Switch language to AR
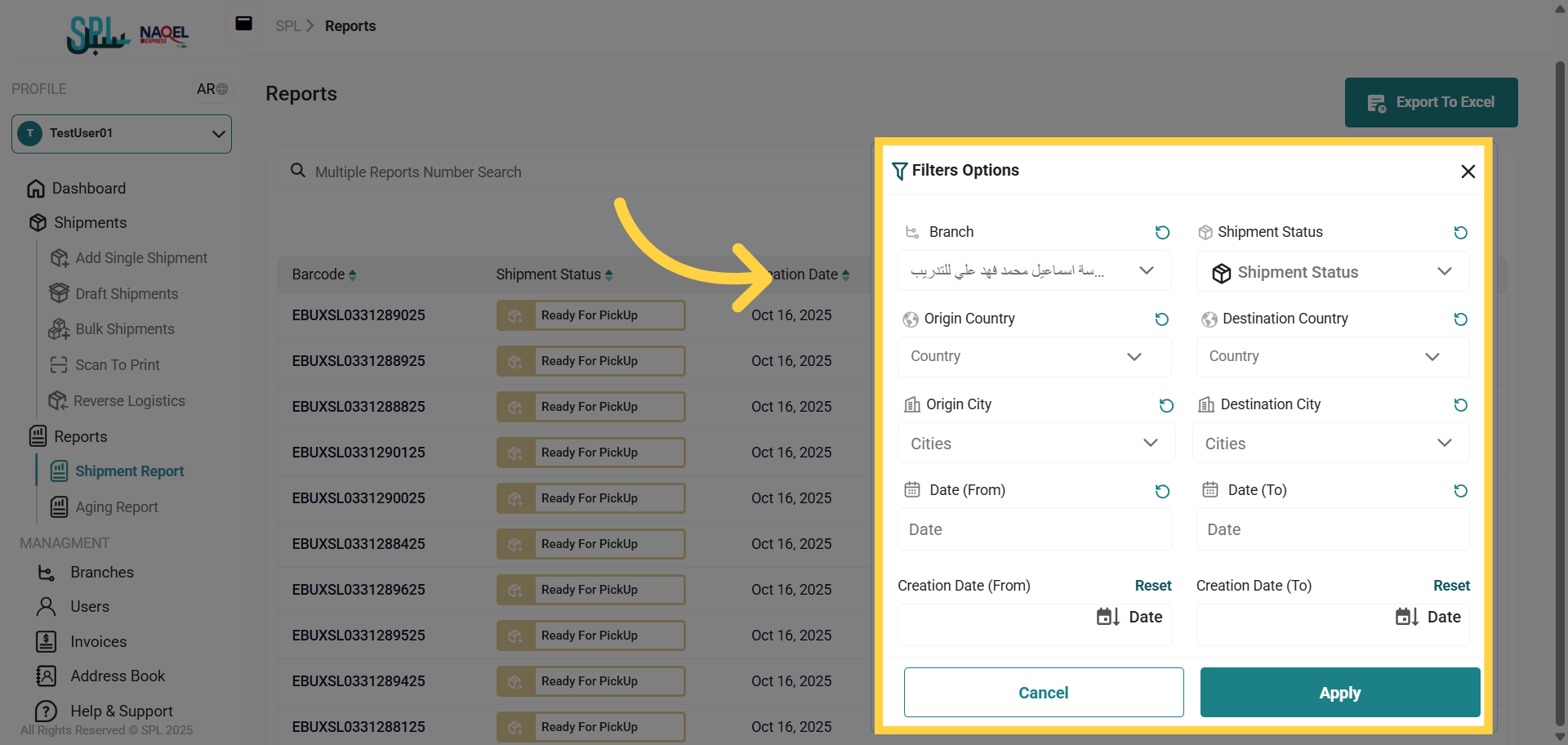1568x745 pixels. point(212,89)
